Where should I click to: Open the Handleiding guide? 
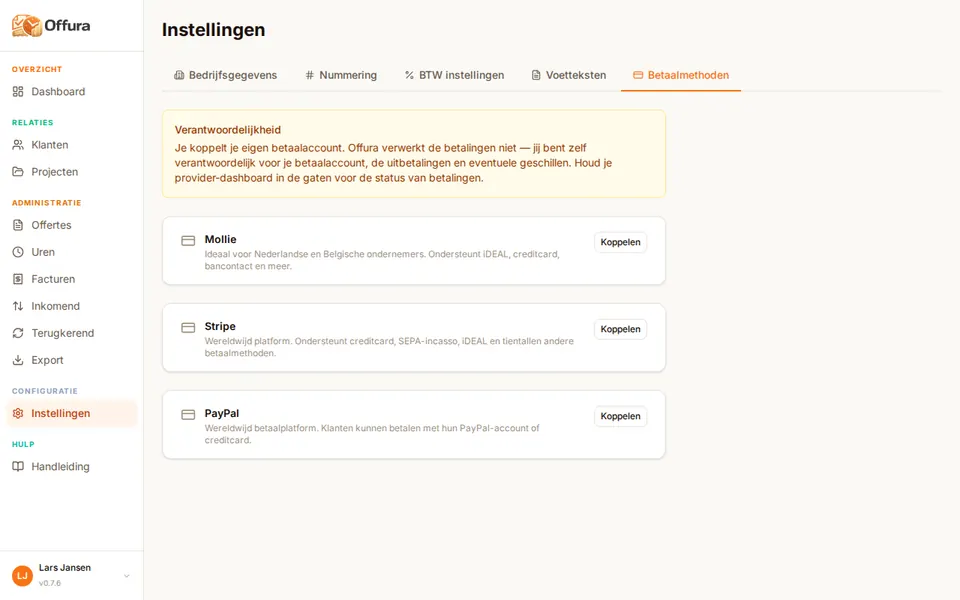pos(72,467)
